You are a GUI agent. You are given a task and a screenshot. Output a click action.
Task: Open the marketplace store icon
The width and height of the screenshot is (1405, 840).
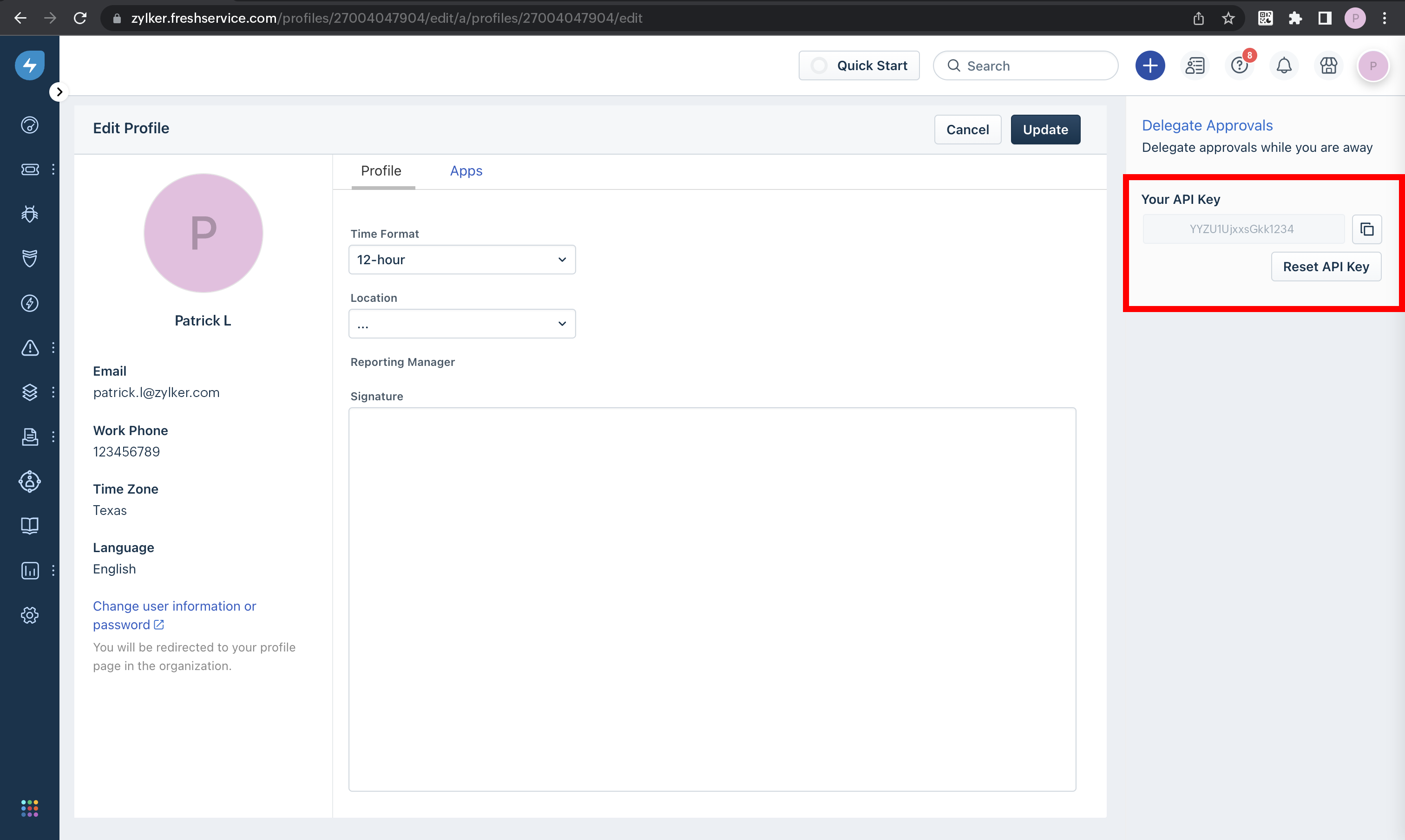pos(1328,65)
